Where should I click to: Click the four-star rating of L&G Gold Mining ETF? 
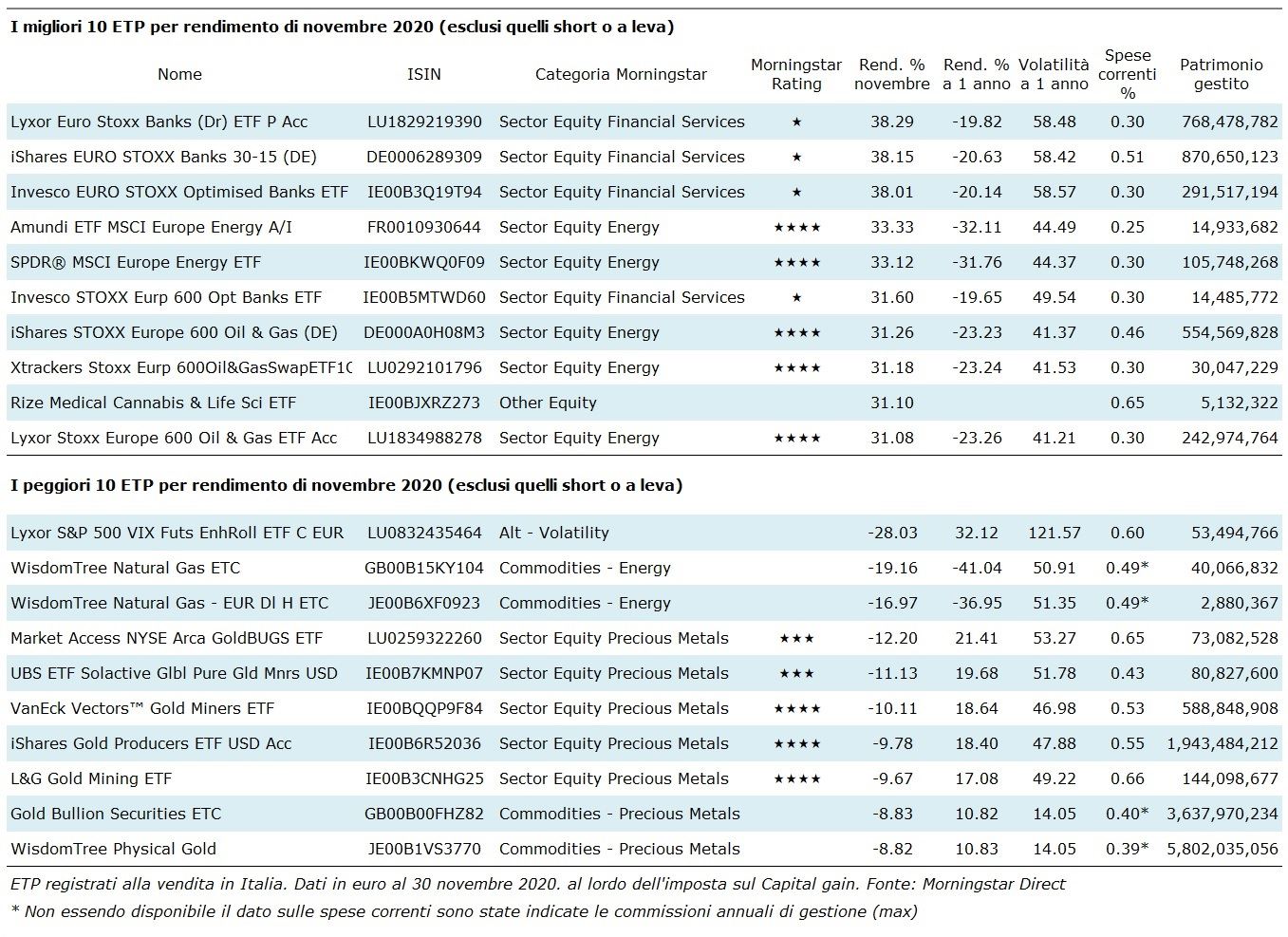point(796,779)
